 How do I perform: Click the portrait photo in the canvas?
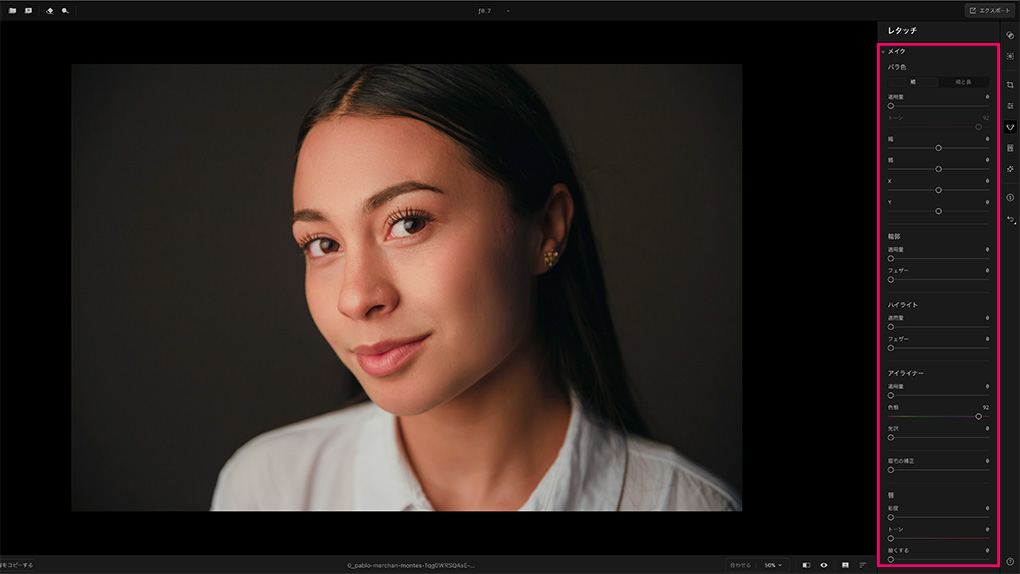tap(407, 287)
